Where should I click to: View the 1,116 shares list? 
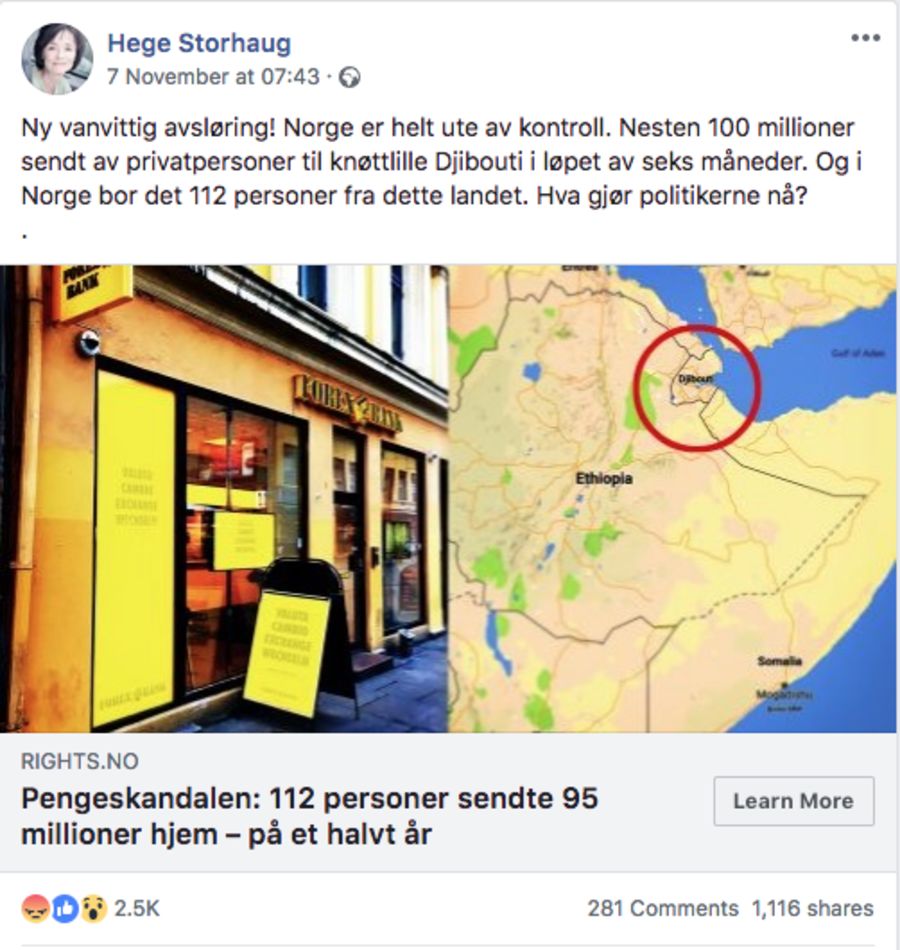813,909
